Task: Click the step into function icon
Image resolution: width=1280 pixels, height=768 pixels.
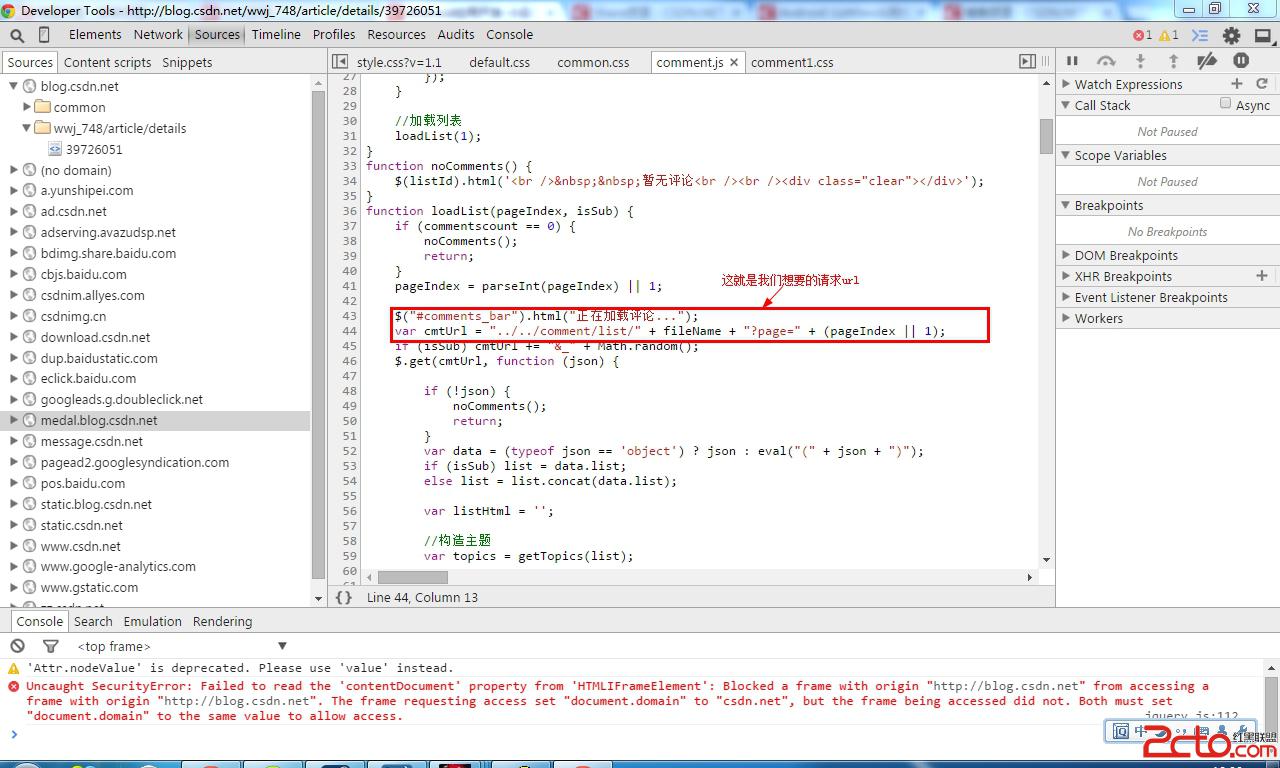Action: click(1140, 61)
